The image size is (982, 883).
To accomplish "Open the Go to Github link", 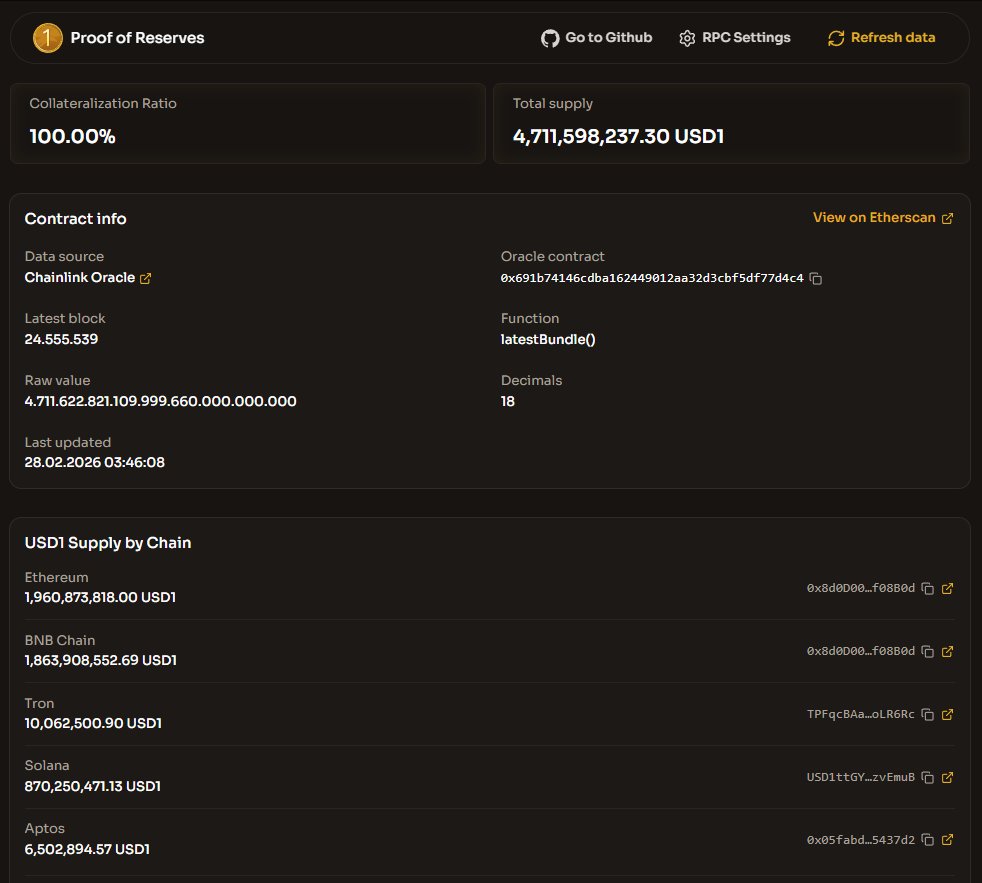I will coord(597,38).
